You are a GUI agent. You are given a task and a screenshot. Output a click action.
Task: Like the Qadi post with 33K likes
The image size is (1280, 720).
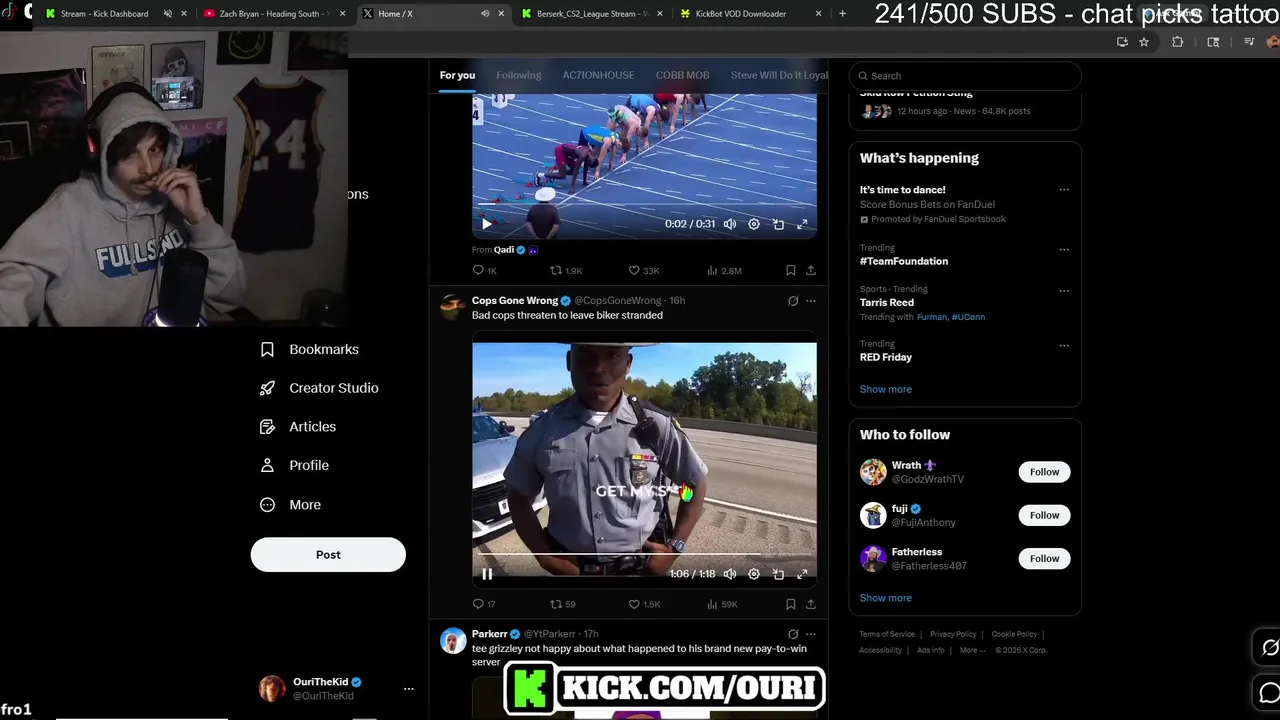643,270
